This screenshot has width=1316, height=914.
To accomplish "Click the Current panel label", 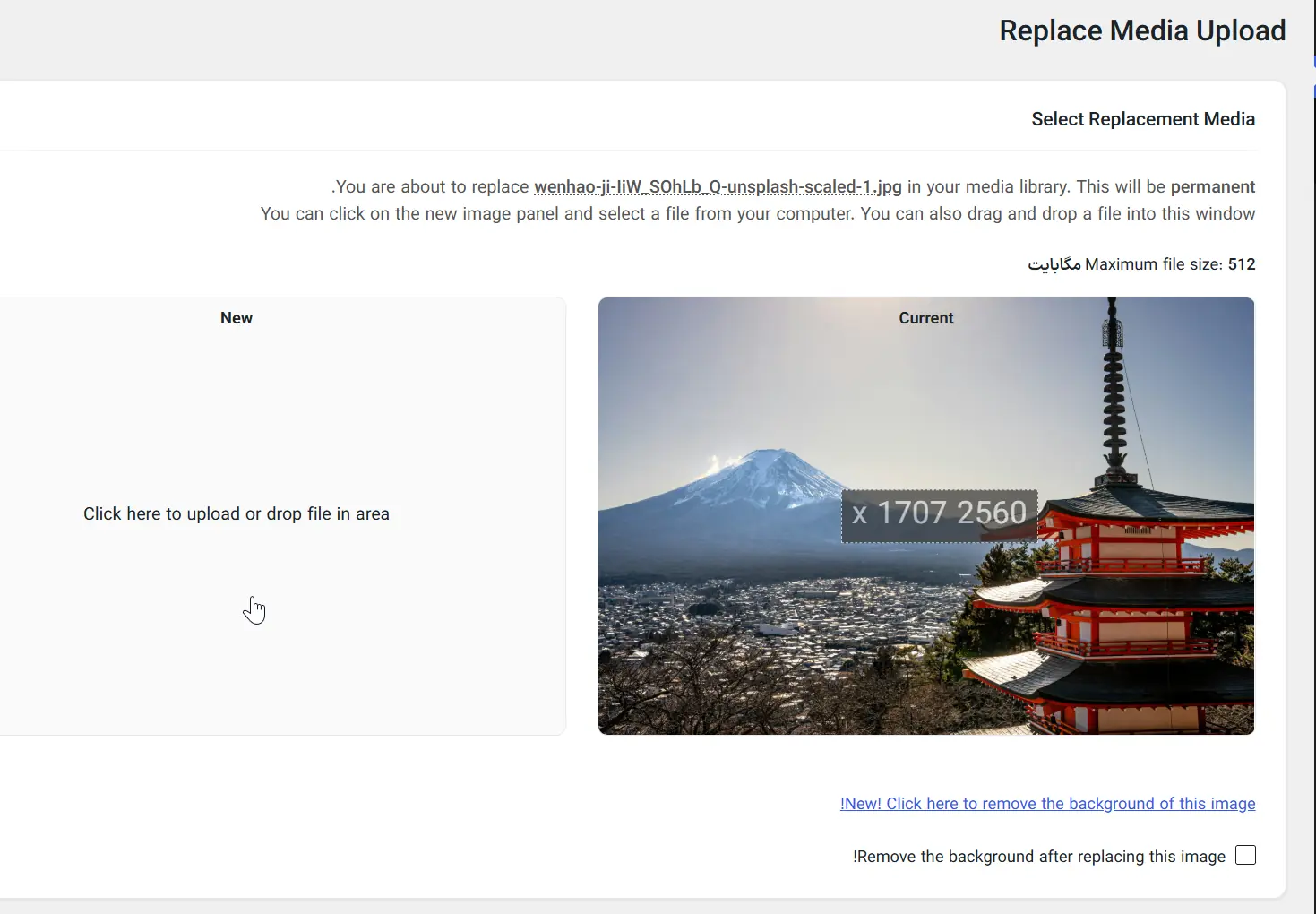I will pos(926,318).
